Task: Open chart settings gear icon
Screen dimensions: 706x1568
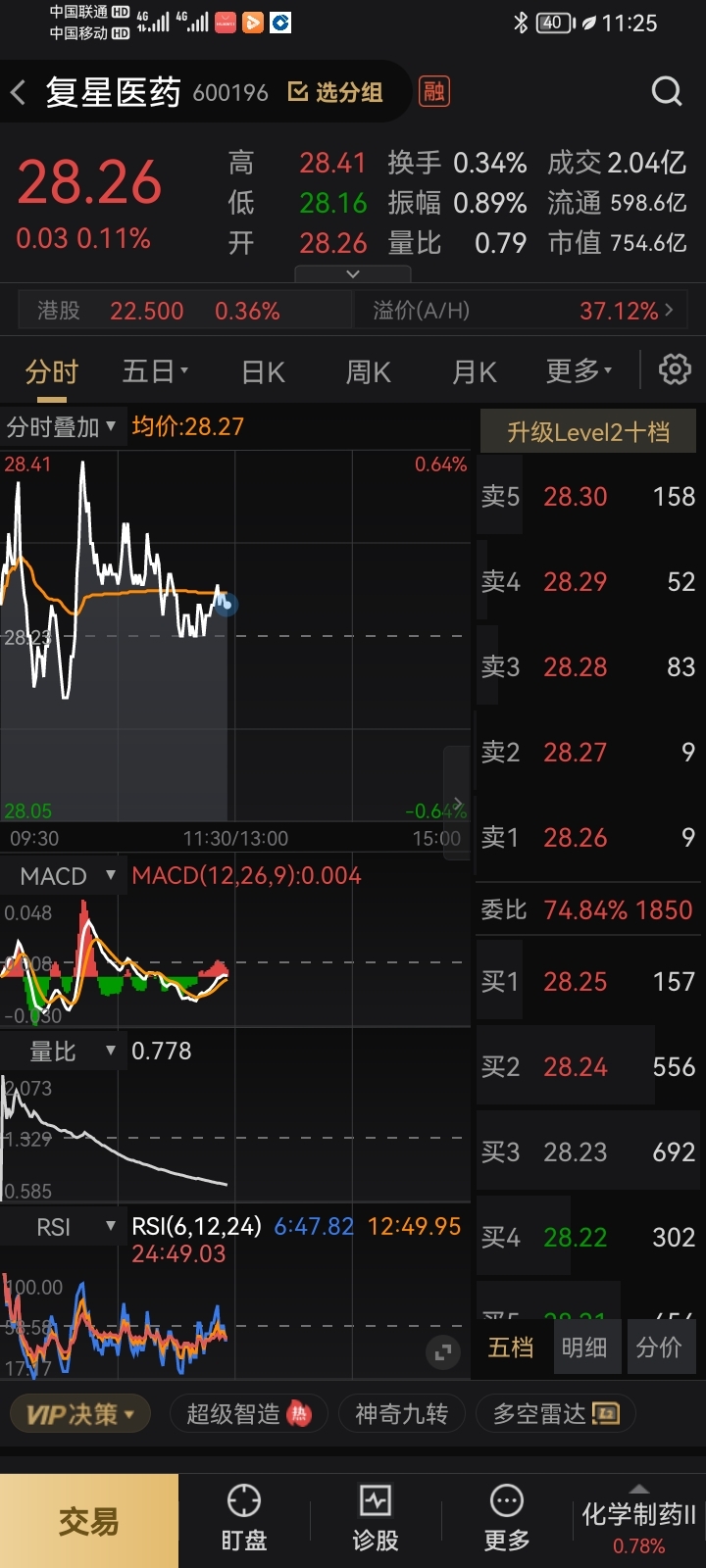Action: click(675, 370)
